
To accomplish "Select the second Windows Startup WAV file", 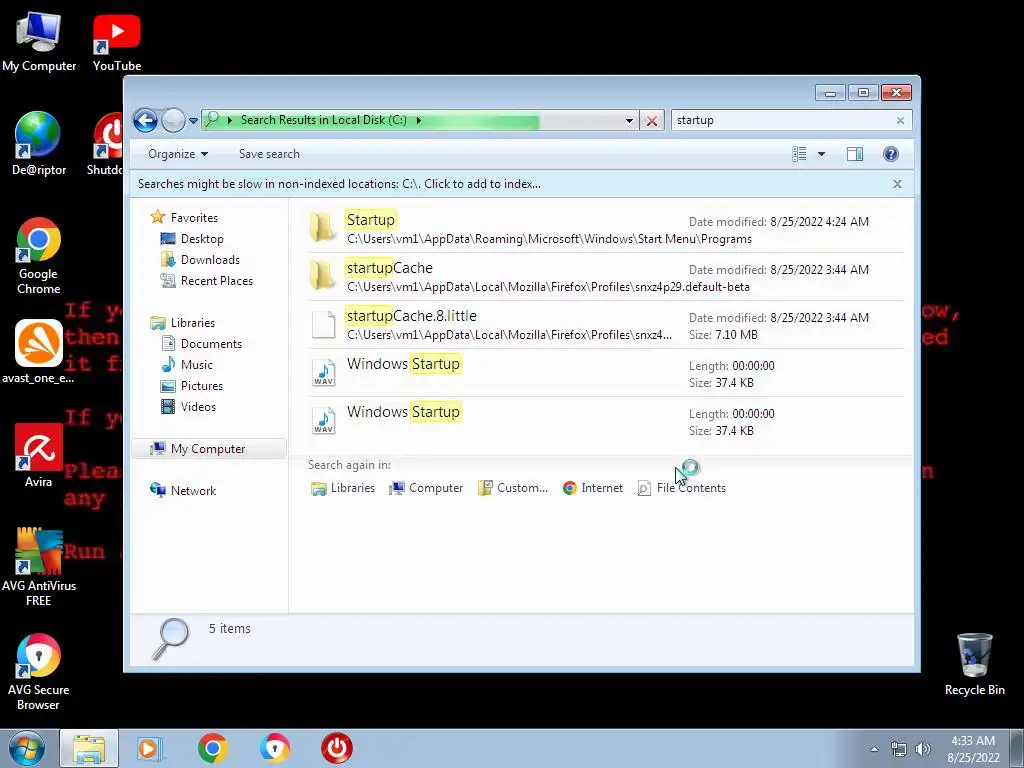I will point(606,421).
